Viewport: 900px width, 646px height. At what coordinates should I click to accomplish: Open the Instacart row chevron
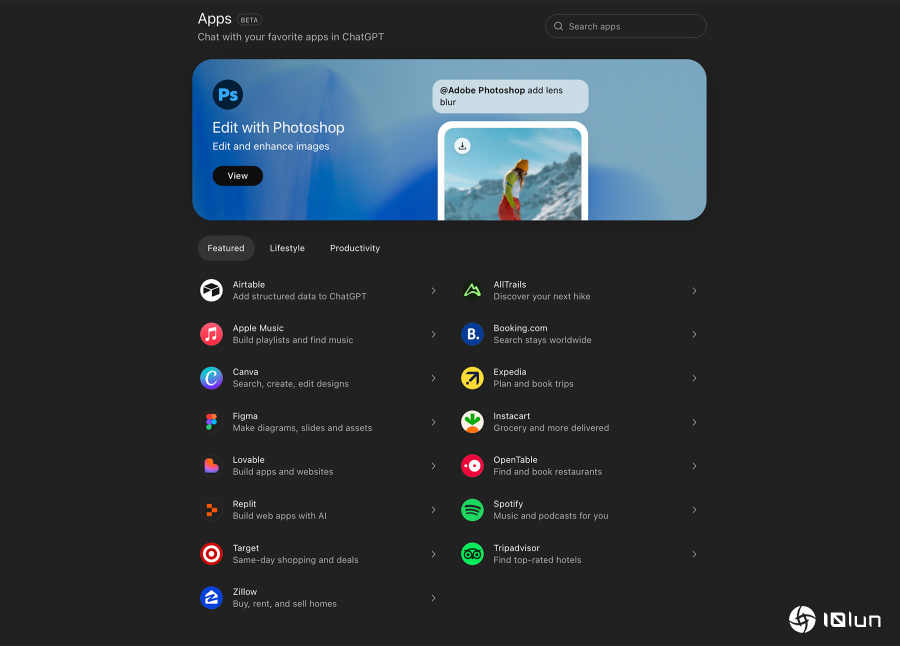tap(695, 422)
